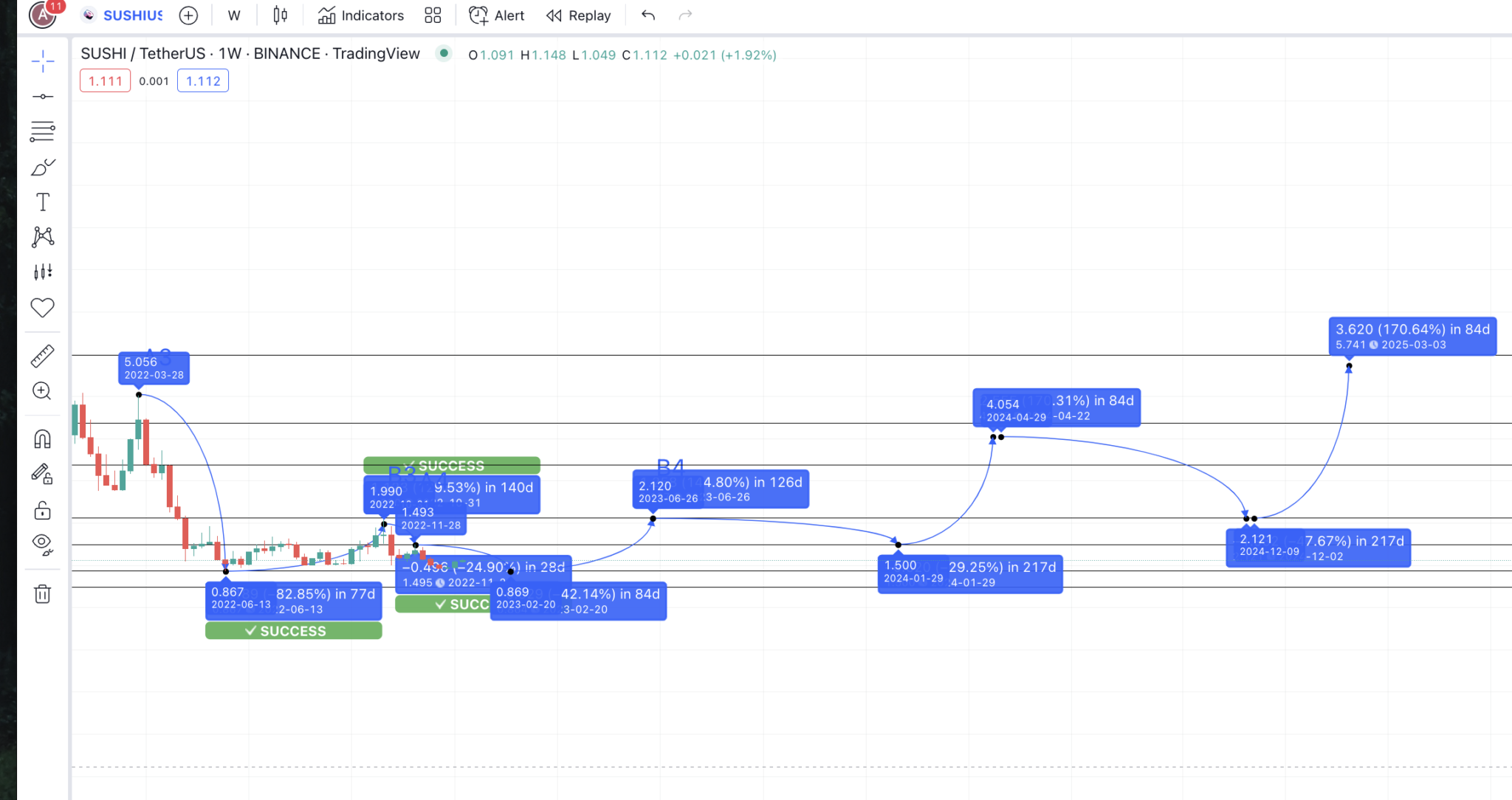This screenshot has width=1512, height=800.
Task: Select the brush drawing tool
Action: pyautogui.click(x=43, y=168)
